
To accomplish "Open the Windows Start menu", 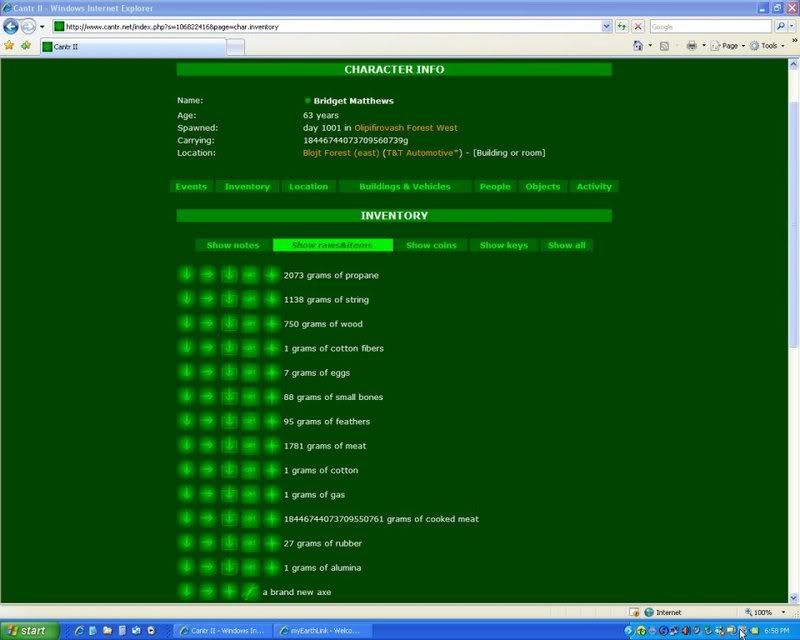I will (x=30, y=630).
